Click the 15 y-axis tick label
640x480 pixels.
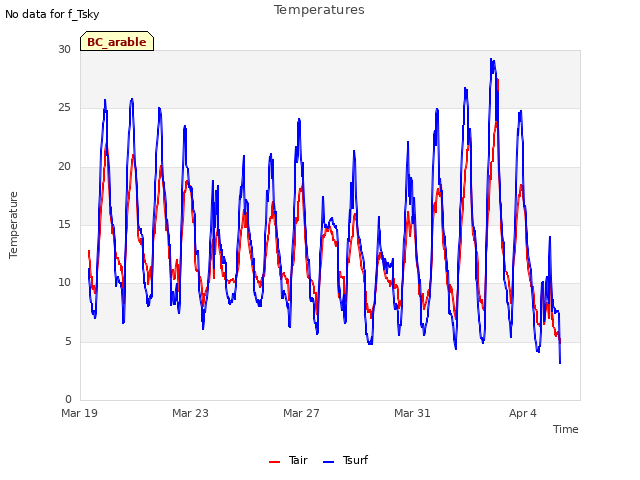(64, 224)
